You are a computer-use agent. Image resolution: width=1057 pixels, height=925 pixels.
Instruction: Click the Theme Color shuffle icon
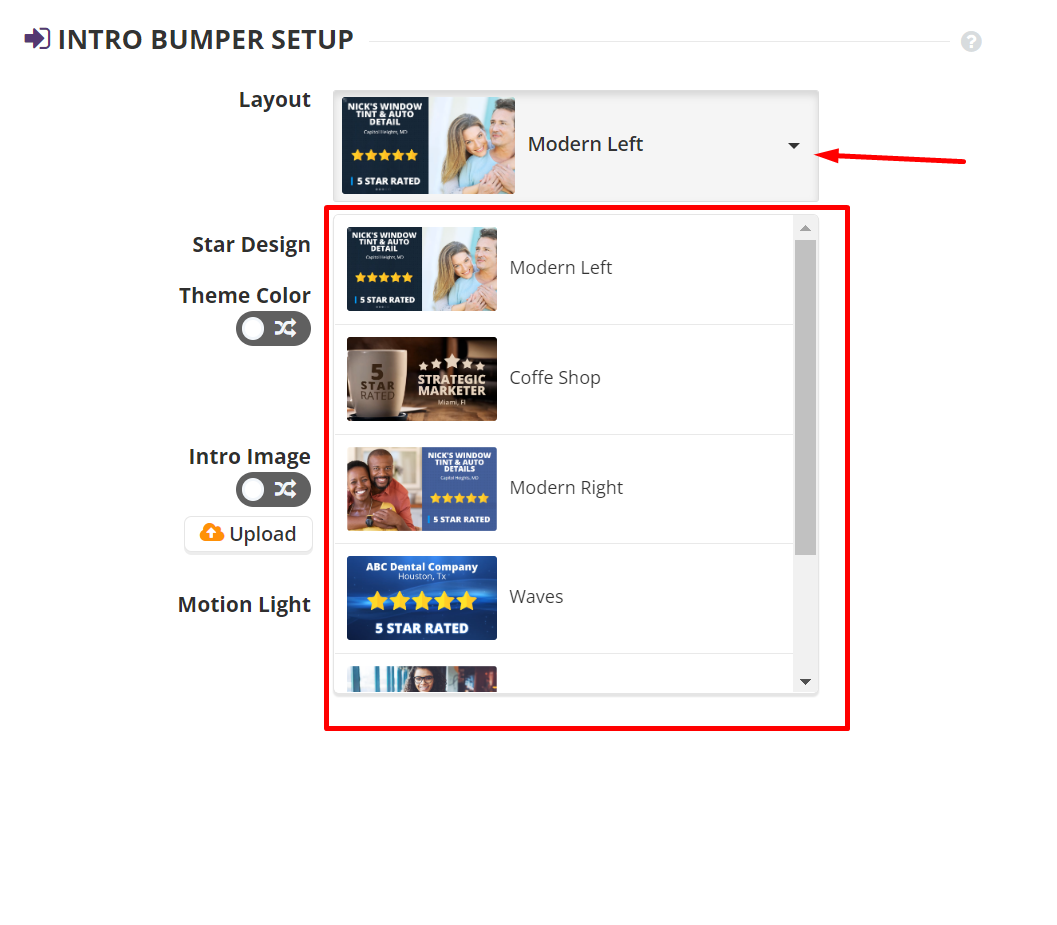pyautogui.click(x=285, y=328)
